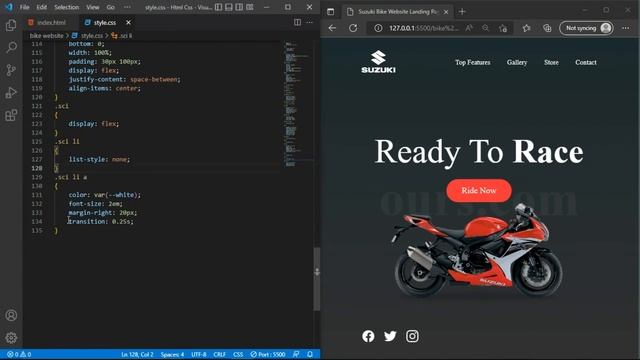The image size is (640, 360).
Task: Open the Accounts menu icon
Action: [11, 315]
